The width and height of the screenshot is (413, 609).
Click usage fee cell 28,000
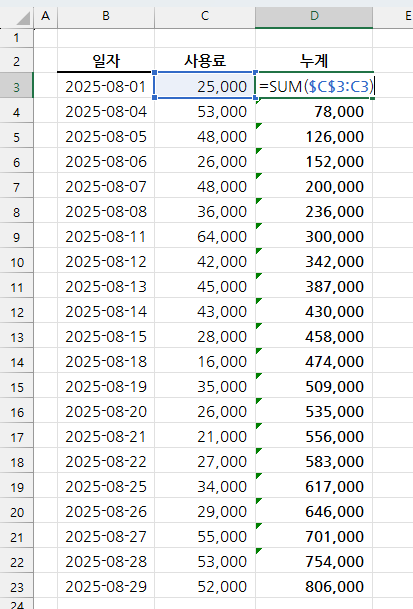tap(205, 336)
